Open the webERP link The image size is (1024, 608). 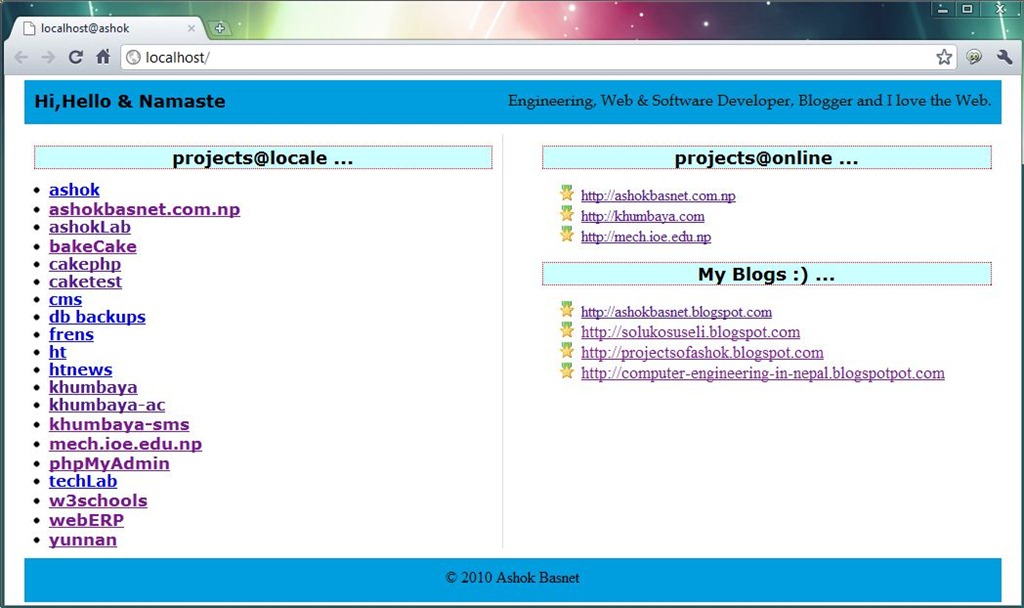(x=86, y=519)
